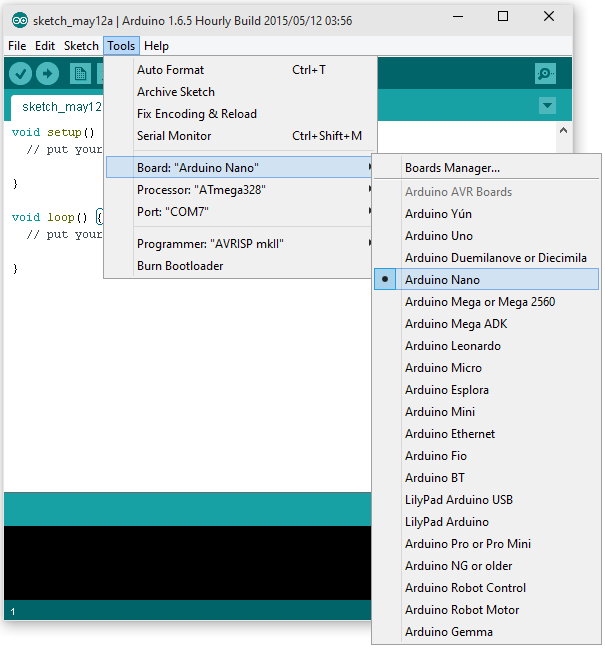
Task: Click the New sketch document icon
Action: click(80, 73)
